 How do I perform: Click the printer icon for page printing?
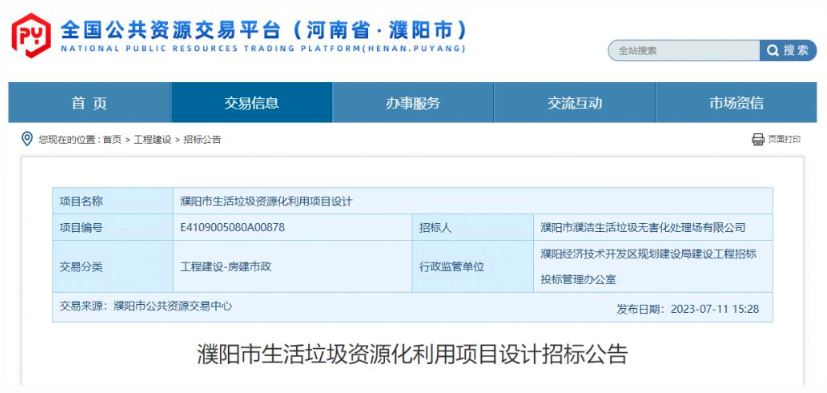(x=758, y=139)
